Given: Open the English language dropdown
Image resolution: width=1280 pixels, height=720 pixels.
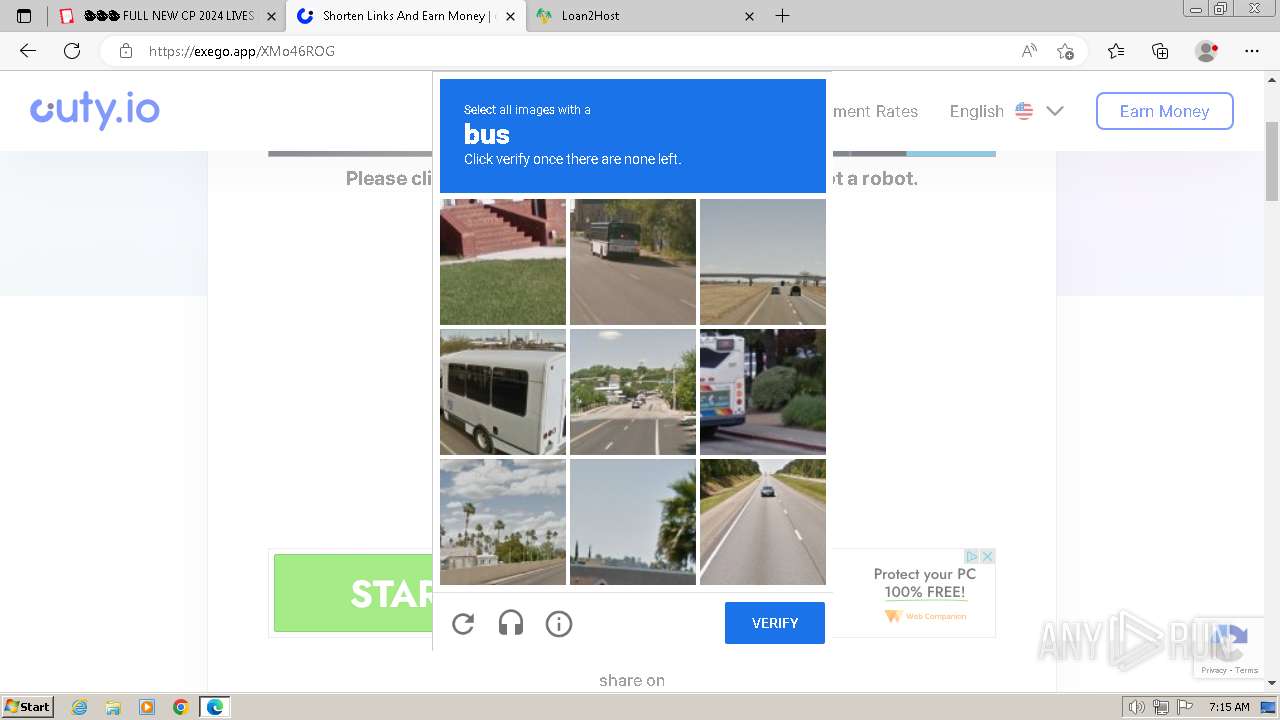Looking at the screenshot, I should coord(1006,111).
